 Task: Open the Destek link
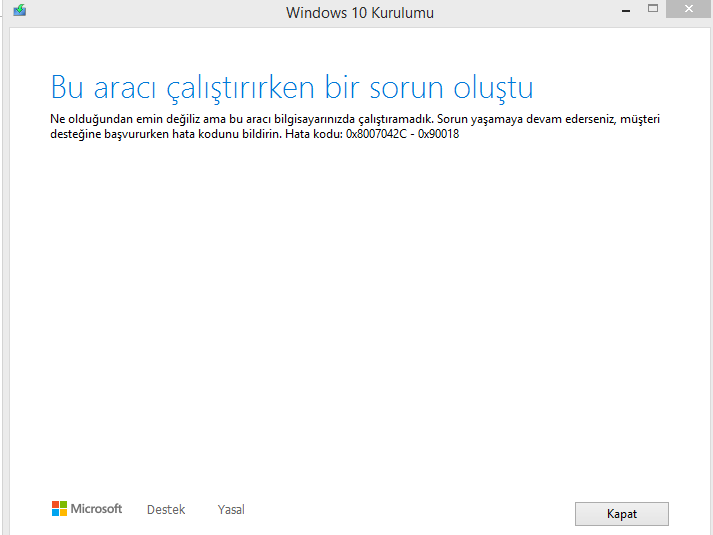[166, 510]
